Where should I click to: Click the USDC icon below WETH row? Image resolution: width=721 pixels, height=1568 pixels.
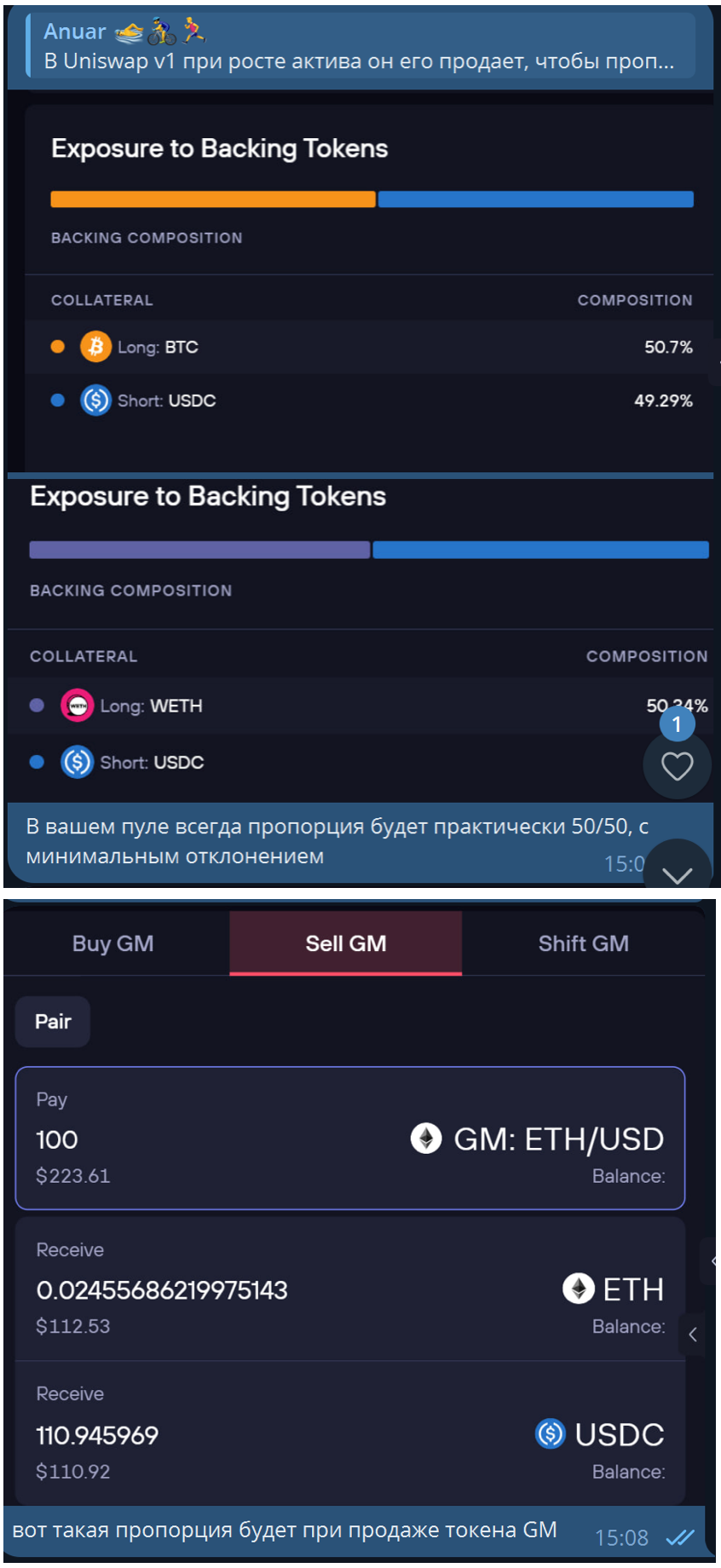pos(78,762)
